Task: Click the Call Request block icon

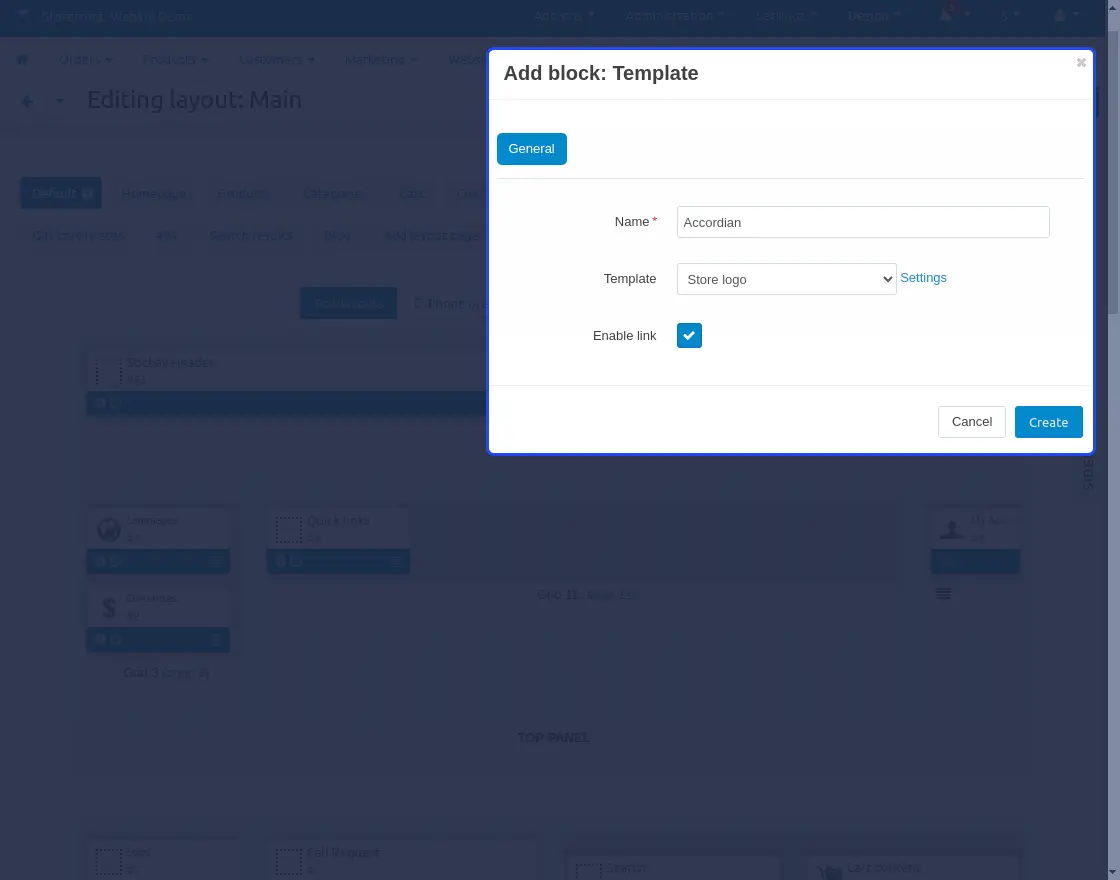Action: point(289,861)
